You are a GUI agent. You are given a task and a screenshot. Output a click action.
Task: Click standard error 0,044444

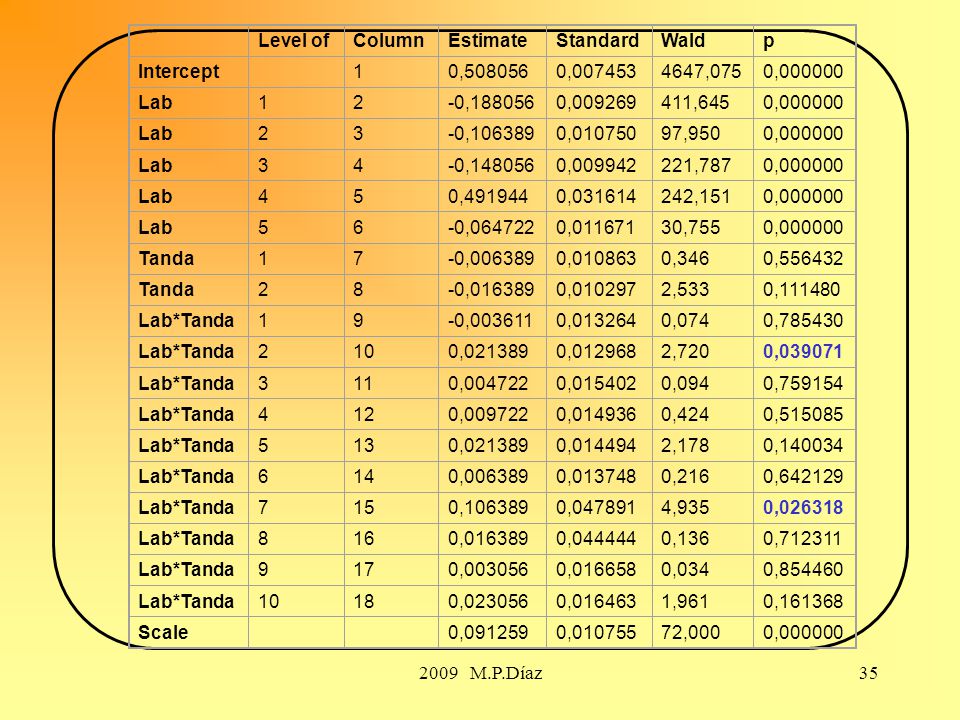click(596, 539)
